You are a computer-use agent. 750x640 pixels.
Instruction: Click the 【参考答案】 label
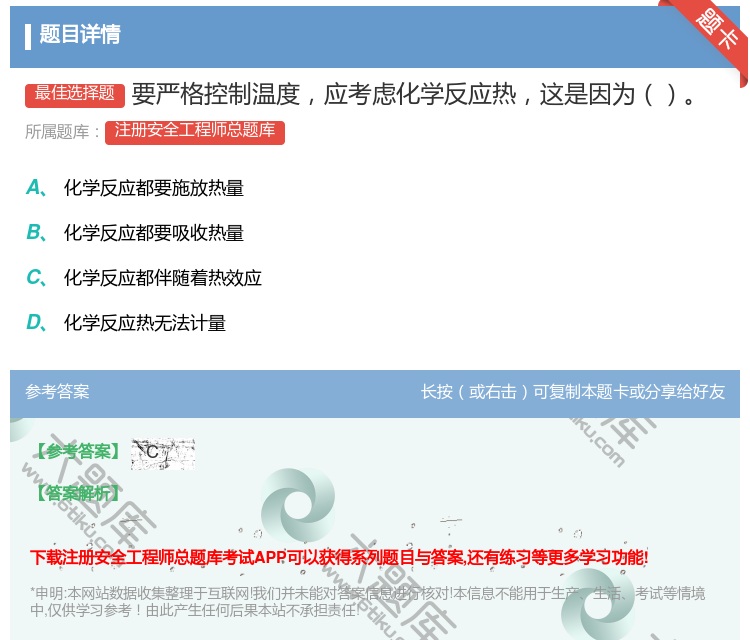[78, 451]
